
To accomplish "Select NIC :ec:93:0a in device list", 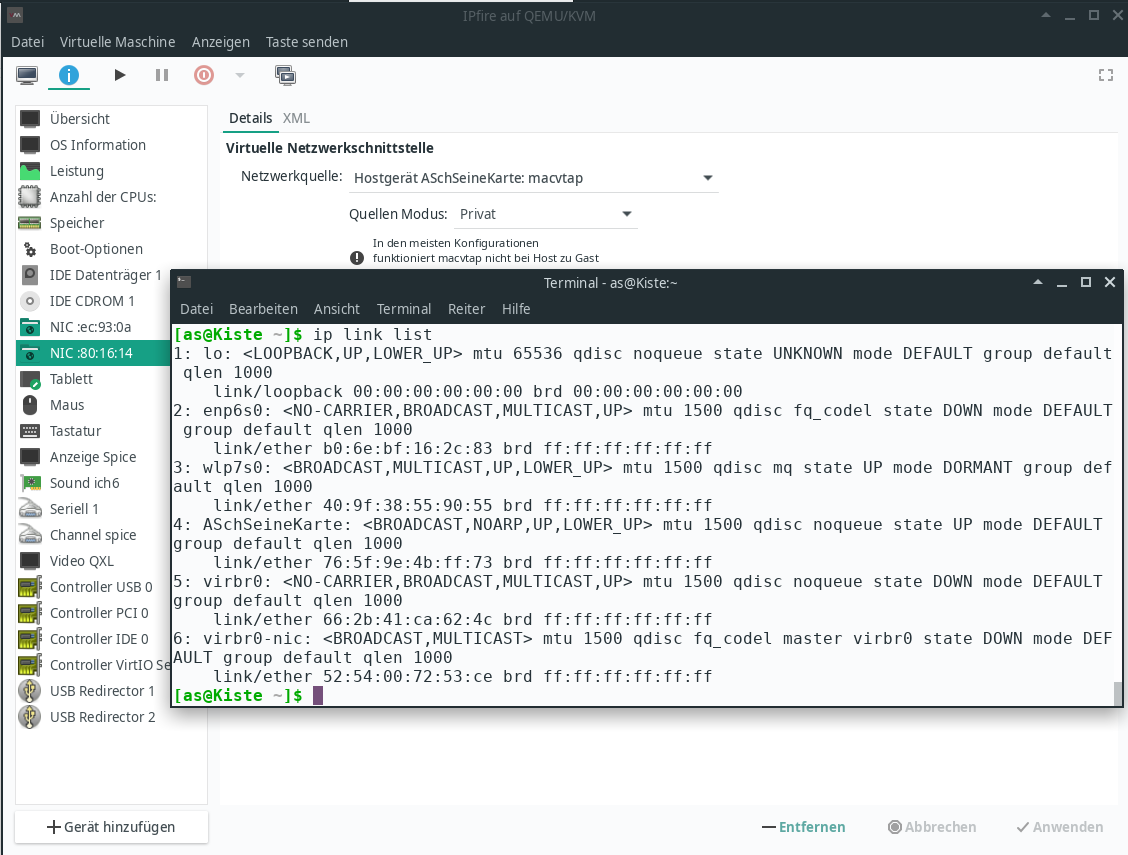I will tap(90, 327).
